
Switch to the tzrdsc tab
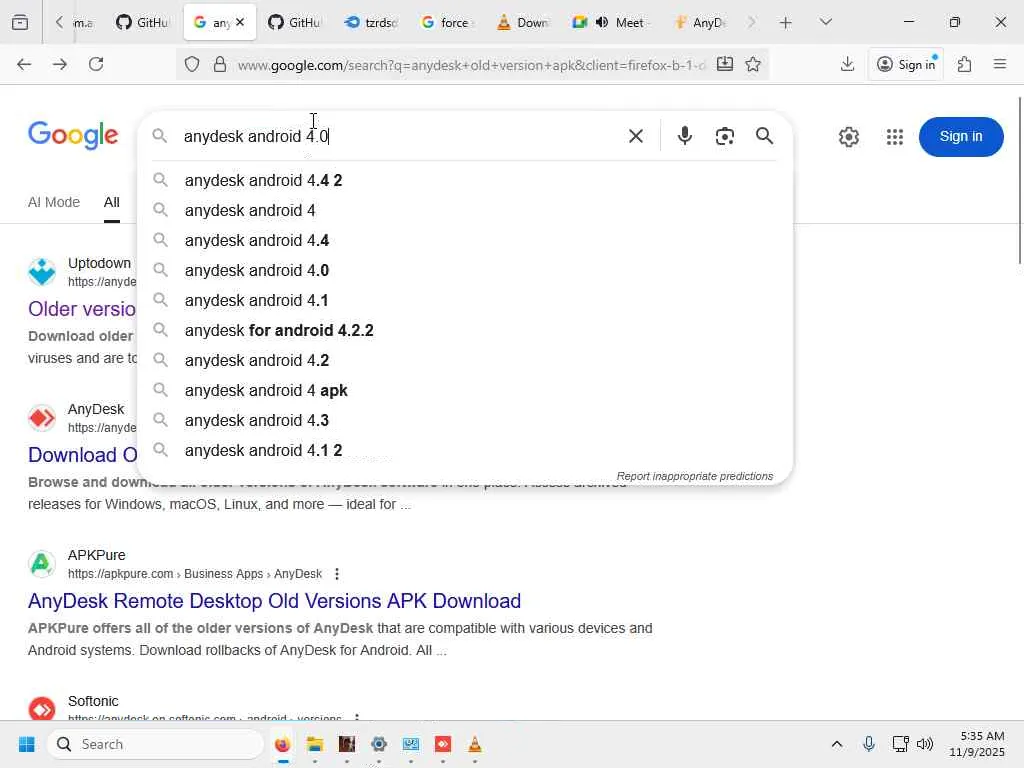tap(371, 22)
